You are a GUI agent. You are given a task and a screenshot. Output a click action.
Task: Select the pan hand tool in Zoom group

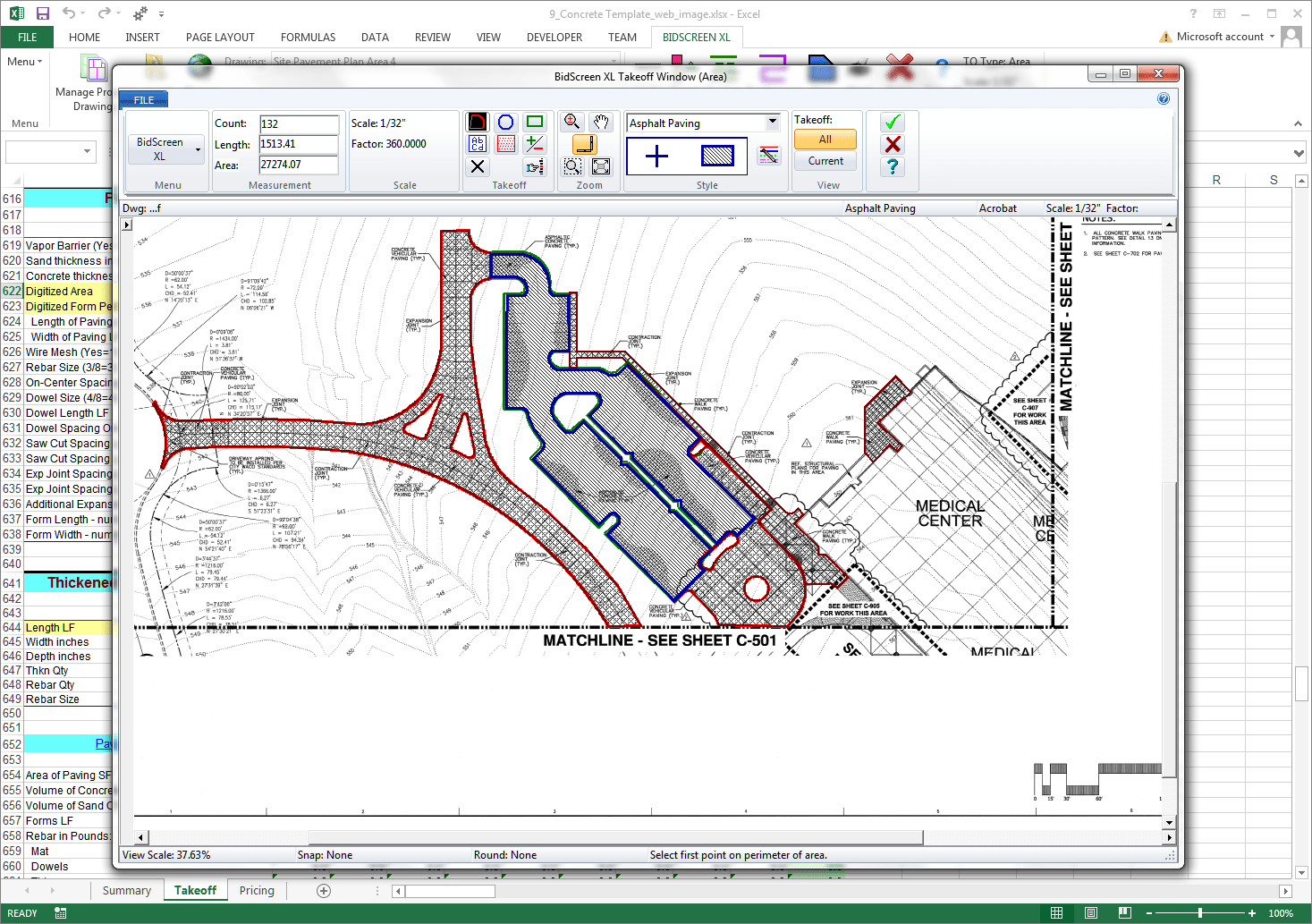[x=602, y=122]
